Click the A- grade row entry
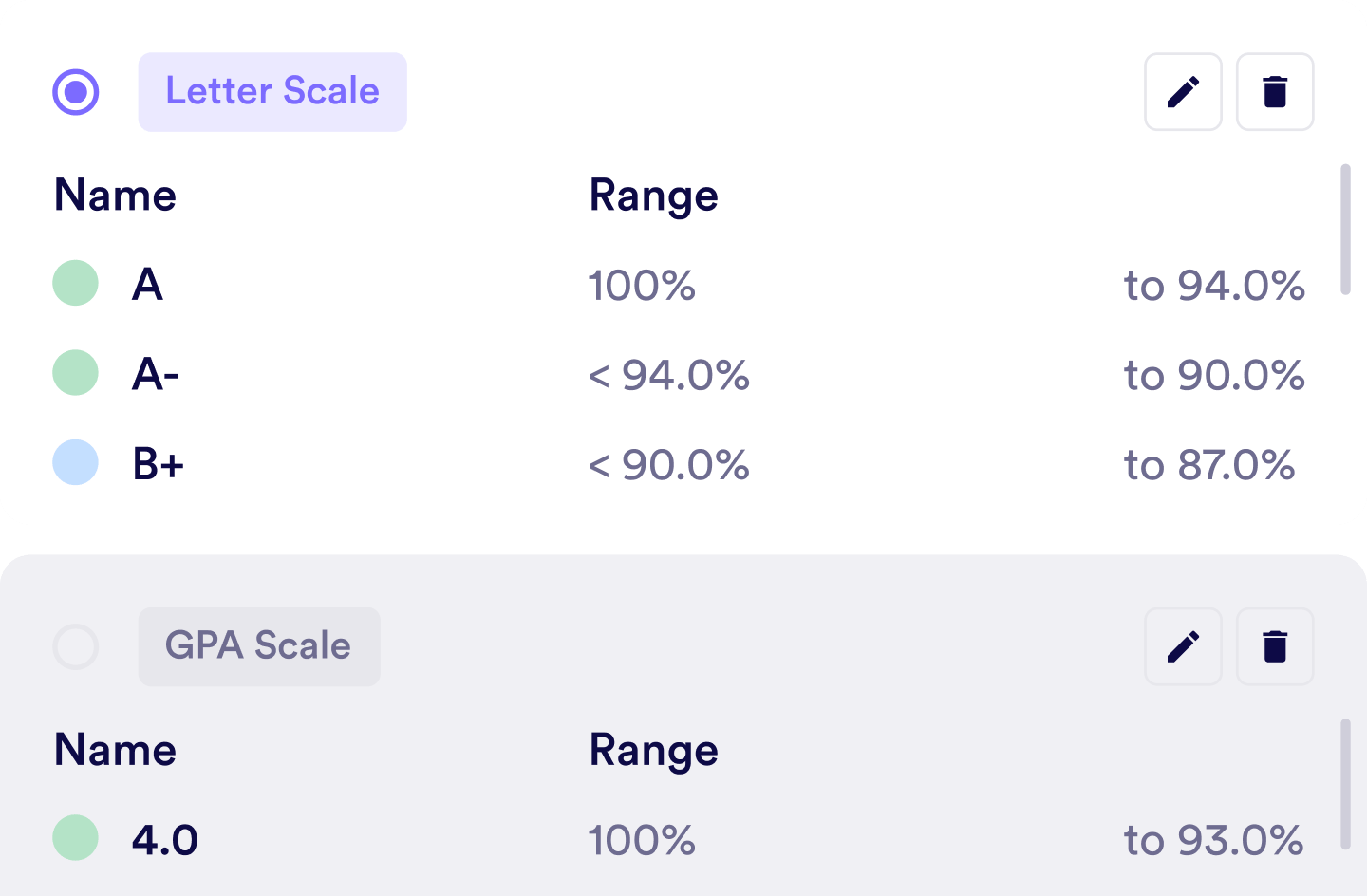The width and height of the screenshot is (1367, 896). [156, 373]
